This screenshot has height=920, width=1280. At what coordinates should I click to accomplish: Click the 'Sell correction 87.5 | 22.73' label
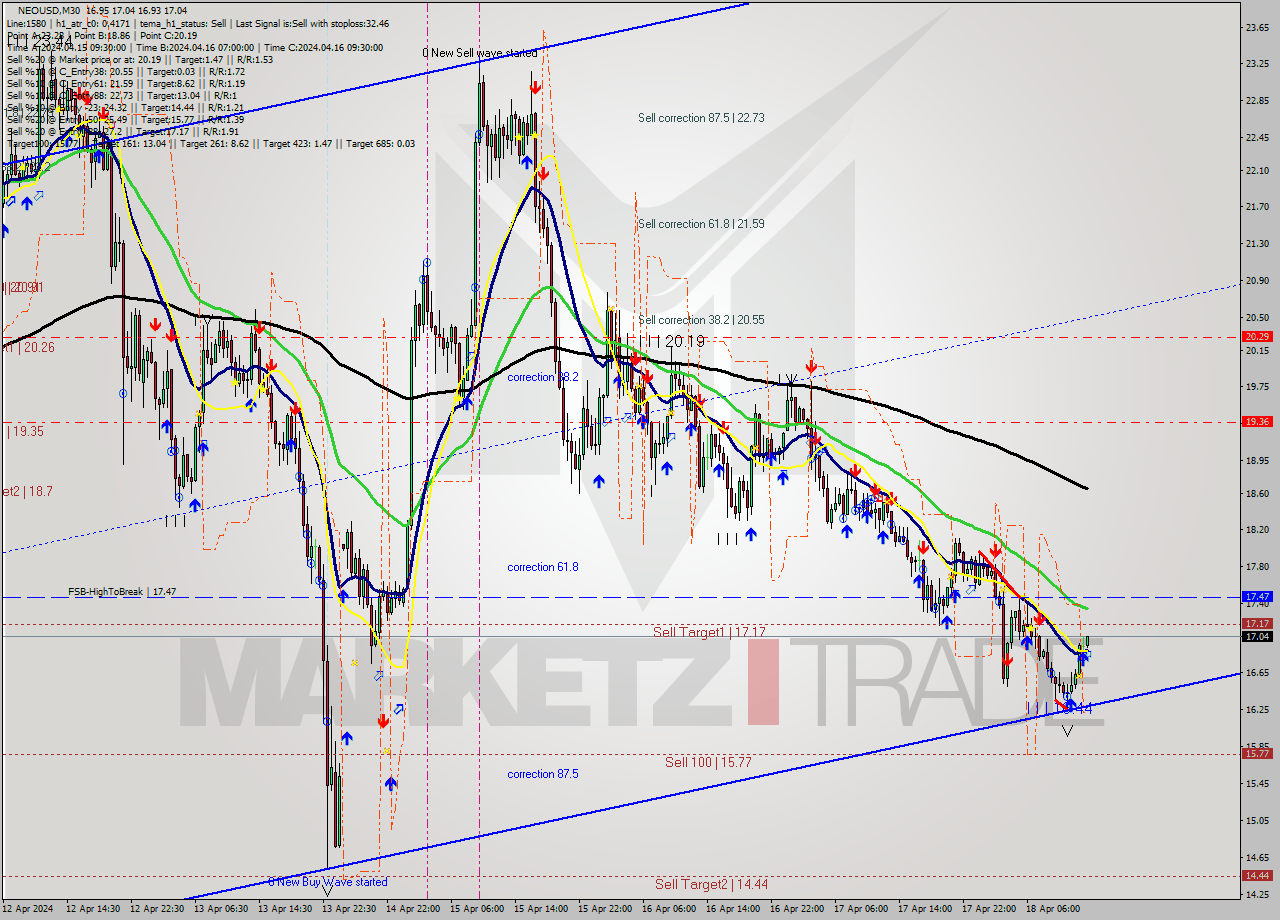coord(701,118)
